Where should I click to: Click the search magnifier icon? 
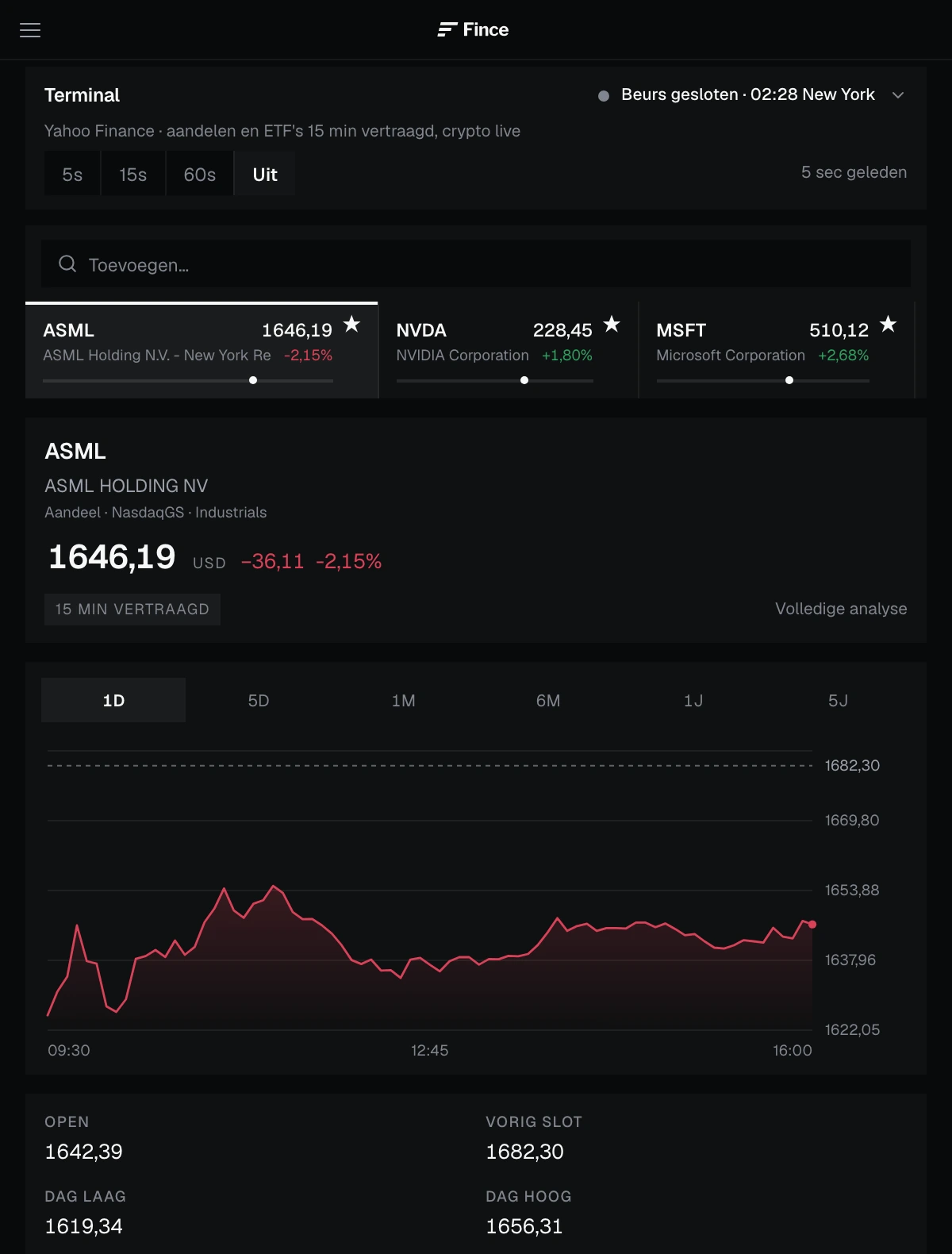point(67,263)
